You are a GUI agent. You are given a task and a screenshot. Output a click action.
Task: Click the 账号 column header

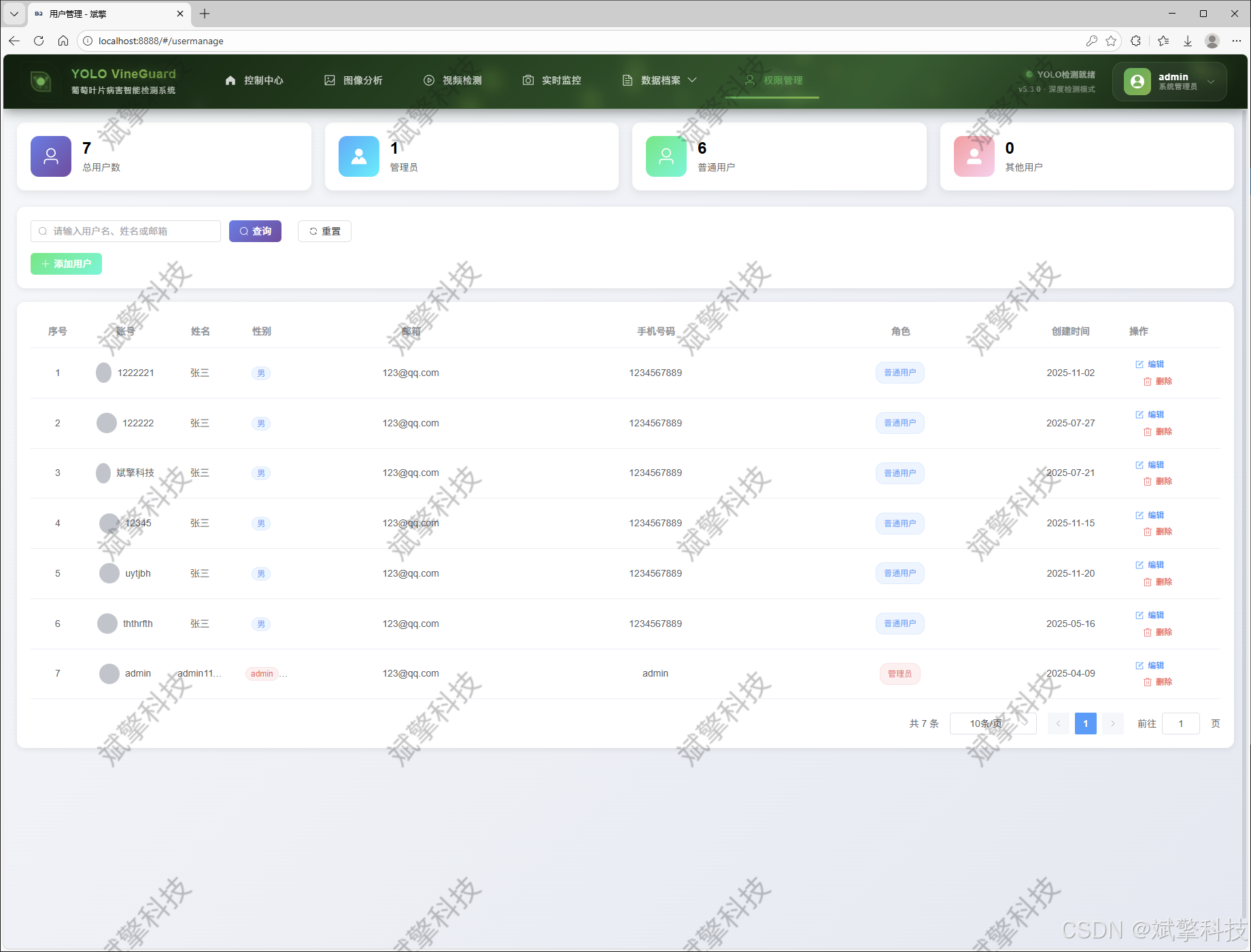pos(126,331)
